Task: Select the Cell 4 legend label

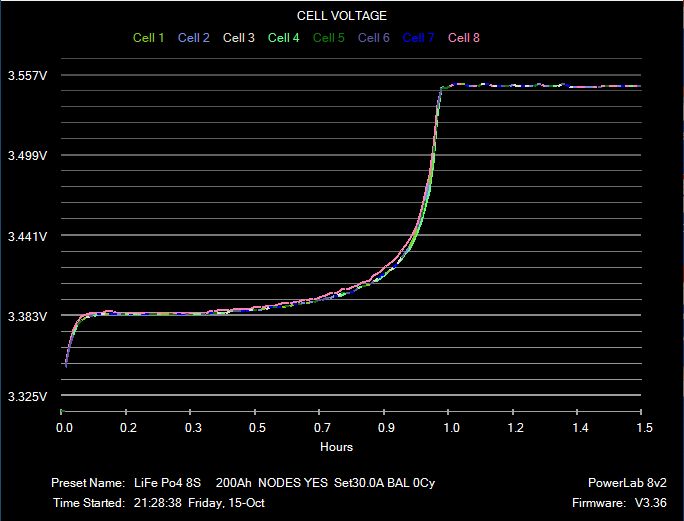Action: (283, 38)
